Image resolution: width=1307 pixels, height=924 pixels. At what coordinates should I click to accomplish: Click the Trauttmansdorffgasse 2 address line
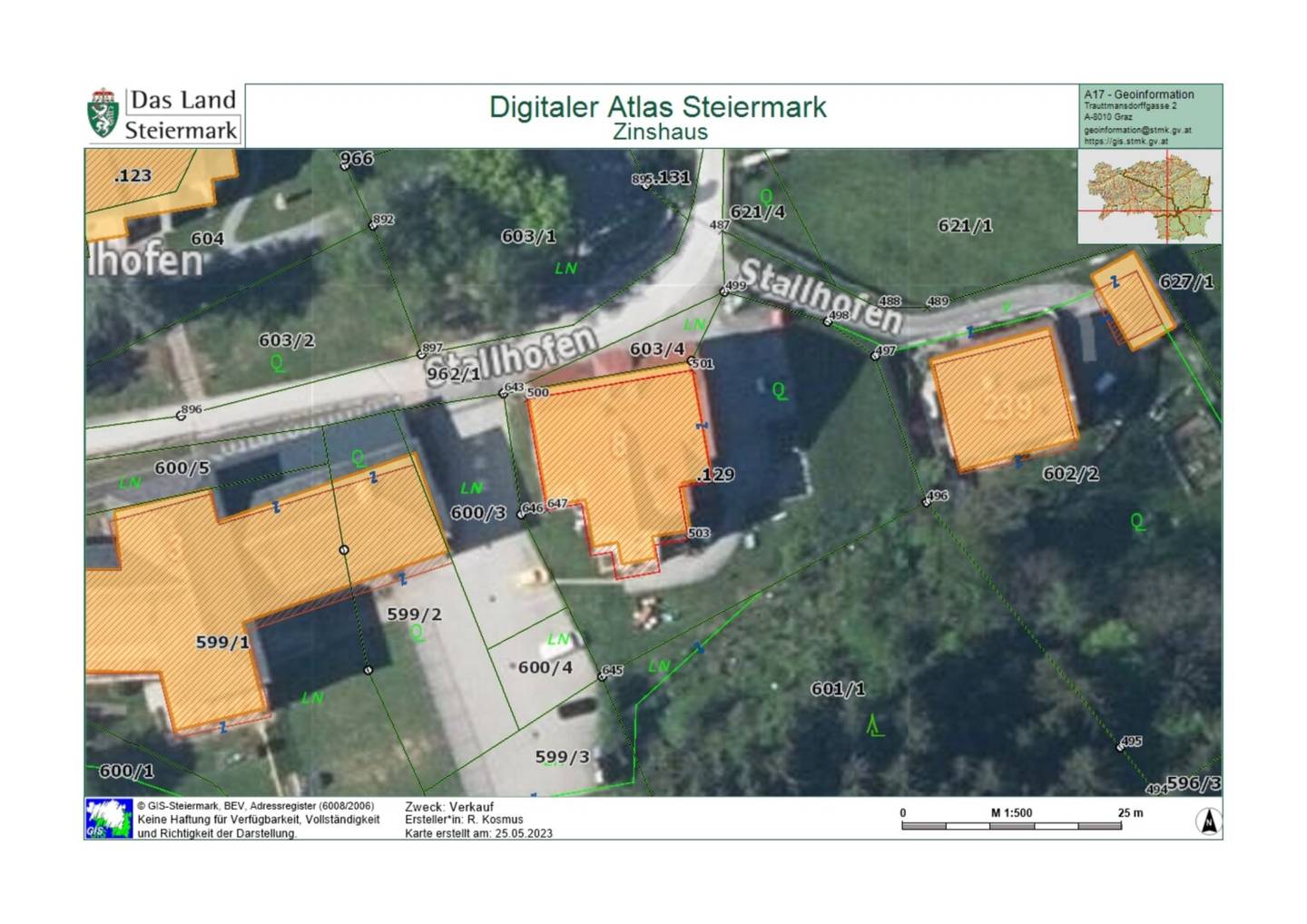point(1130,106)
